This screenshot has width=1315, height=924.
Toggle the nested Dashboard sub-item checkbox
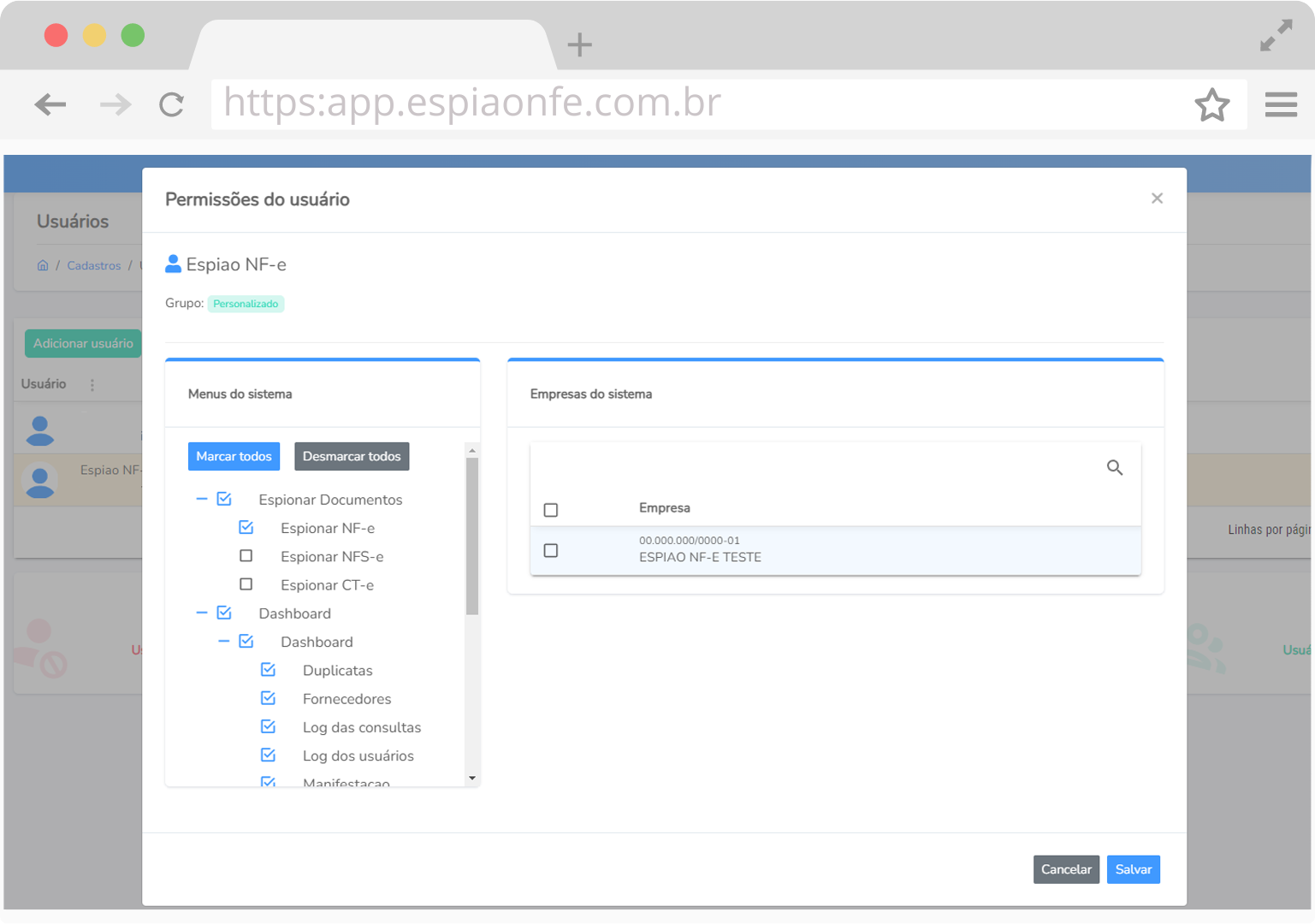click(x=246, y=641)
